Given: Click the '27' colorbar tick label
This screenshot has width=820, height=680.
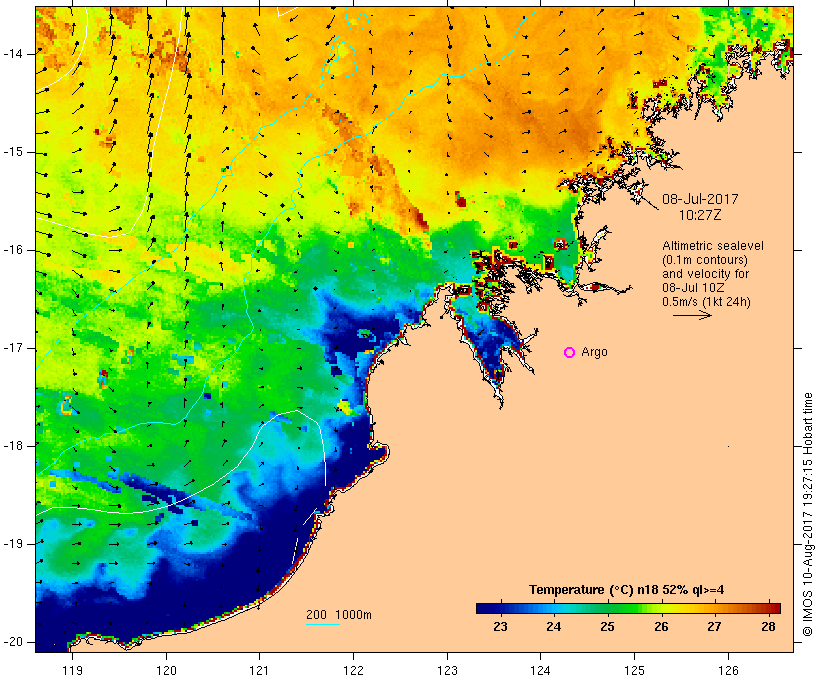Looking at the screenshot, I should point(714,627).
